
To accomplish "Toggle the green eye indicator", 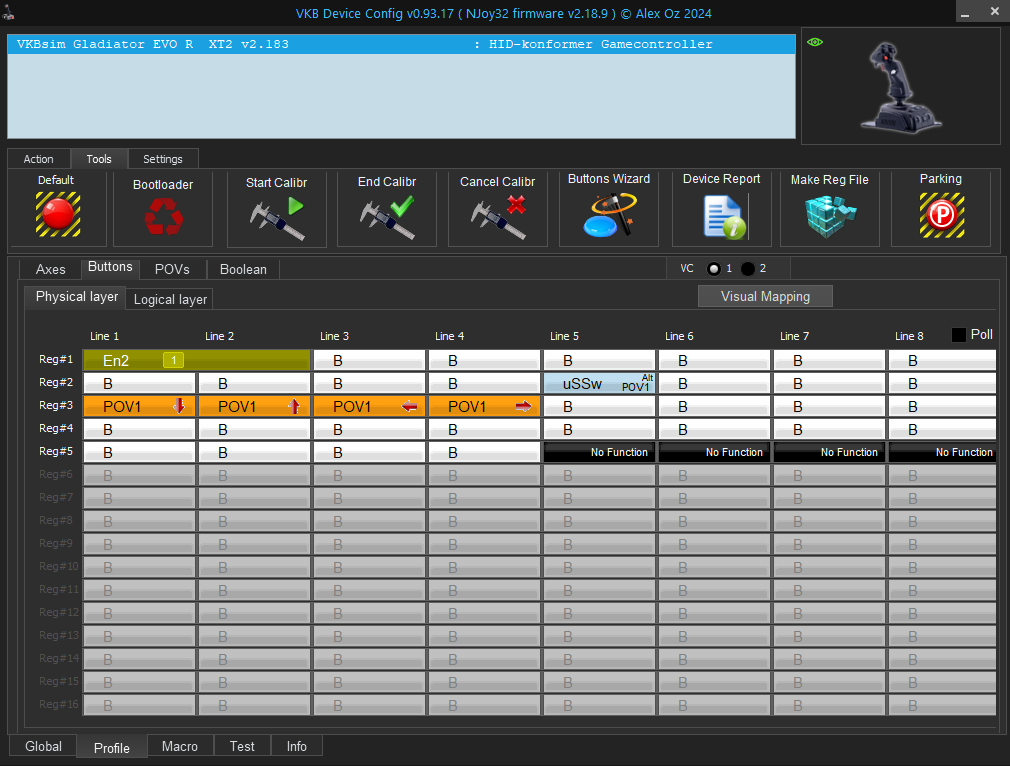I will pos(815,43).
